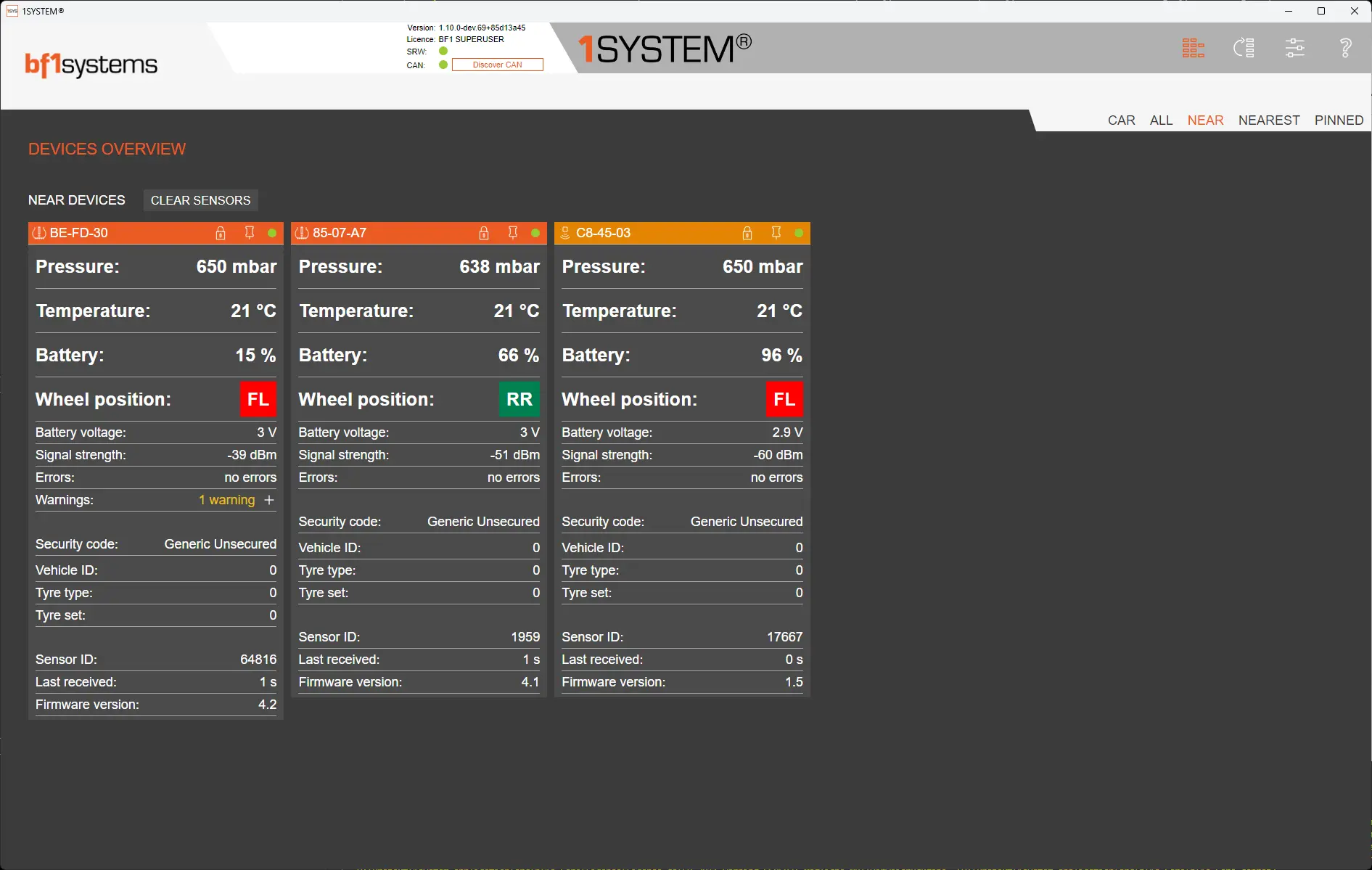Switch to the NEAREST tab

[1268, 120]
